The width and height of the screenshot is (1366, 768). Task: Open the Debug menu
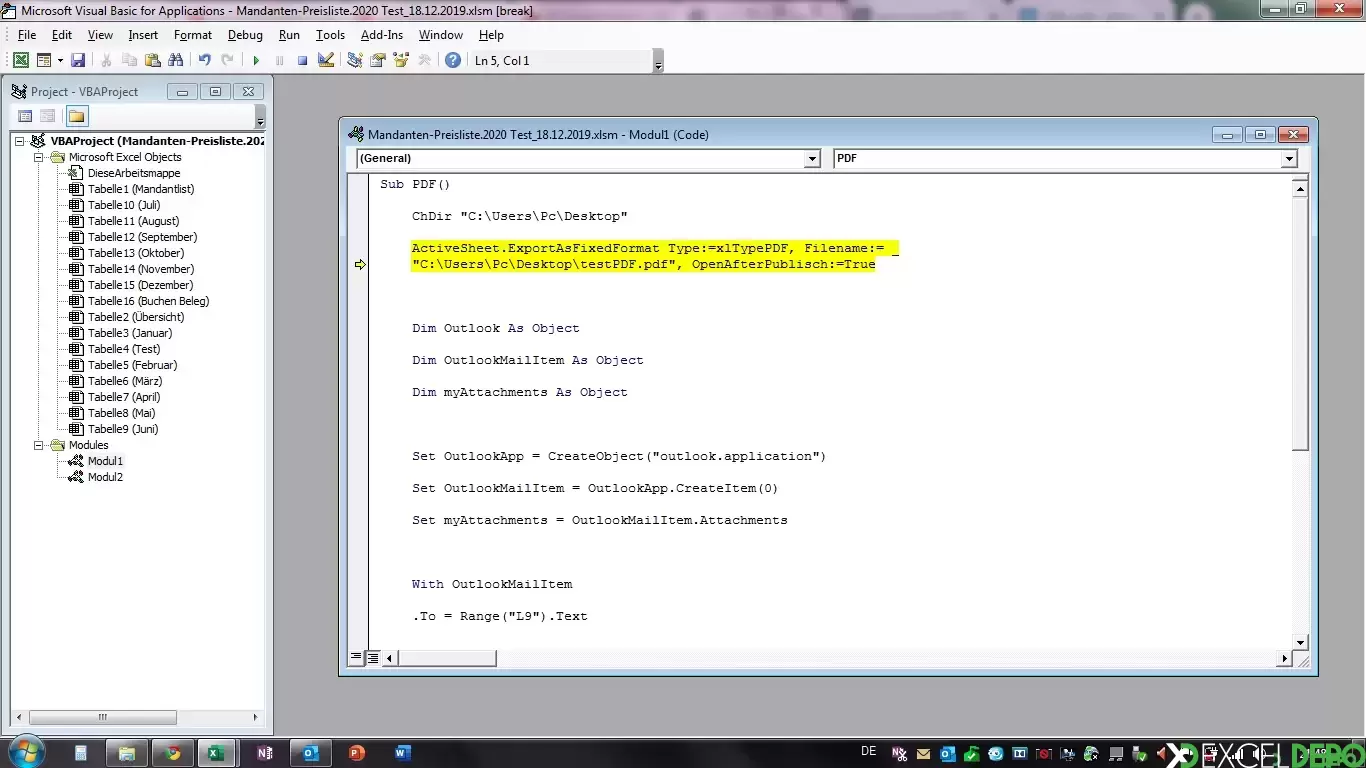pos(245,34)
